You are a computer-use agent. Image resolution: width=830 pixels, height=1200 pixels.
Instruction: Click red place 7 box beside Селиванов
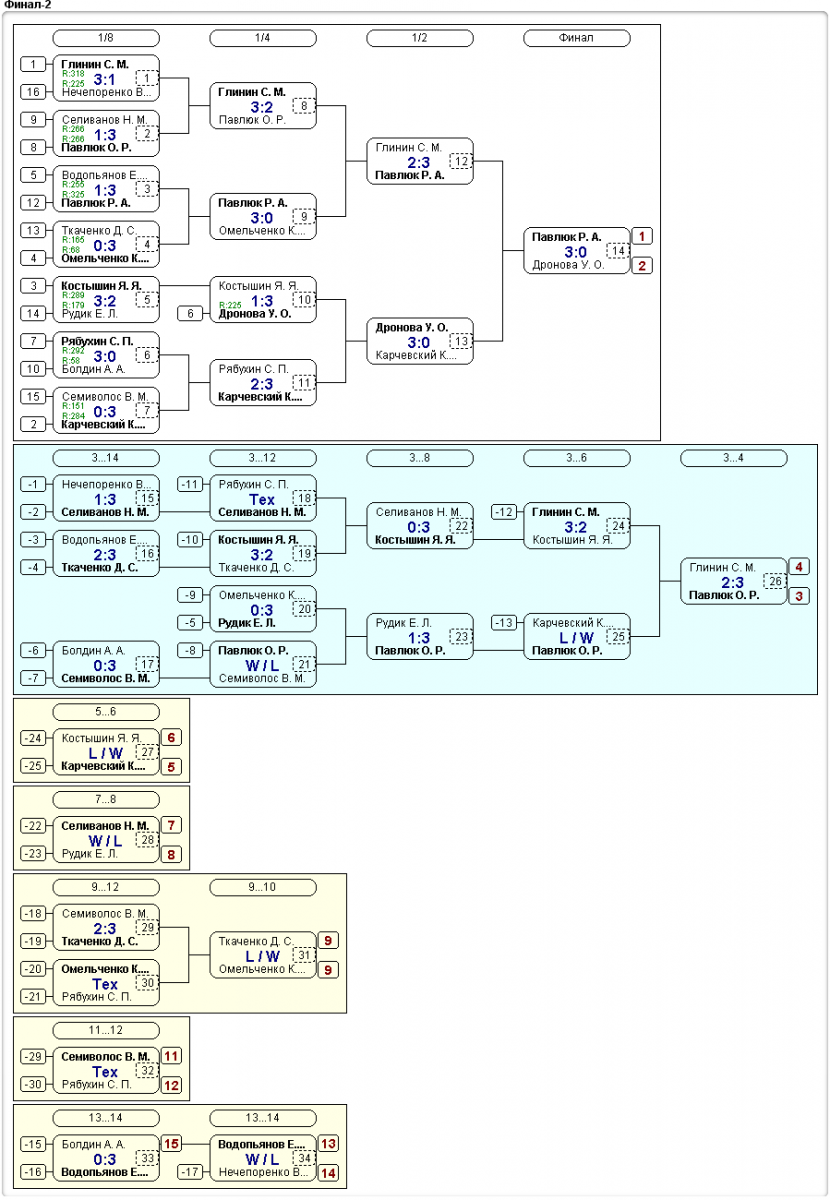[171, 825]
